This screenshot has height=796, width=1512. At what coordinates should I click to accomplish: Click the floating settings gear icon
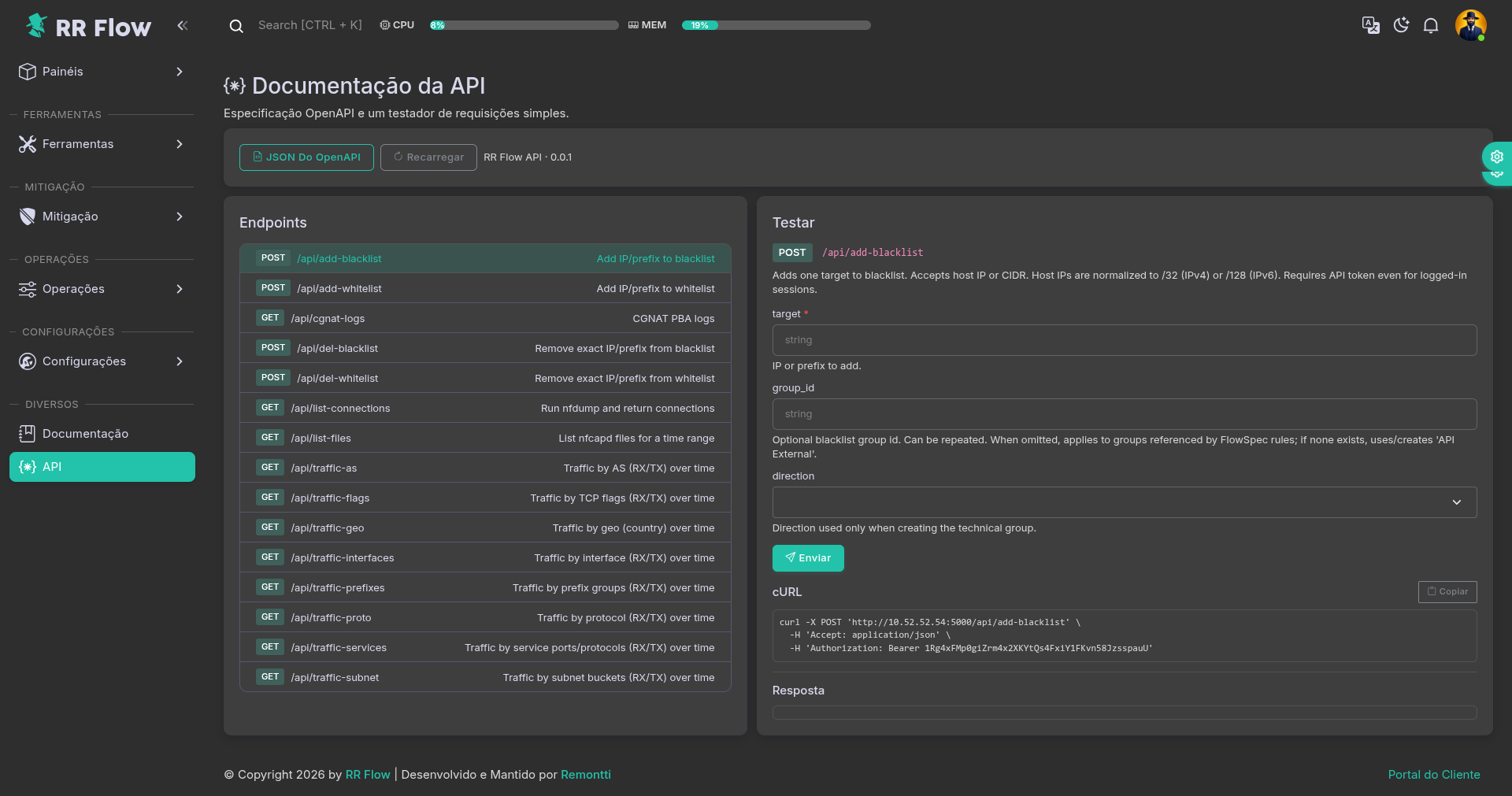(1496, 157)
